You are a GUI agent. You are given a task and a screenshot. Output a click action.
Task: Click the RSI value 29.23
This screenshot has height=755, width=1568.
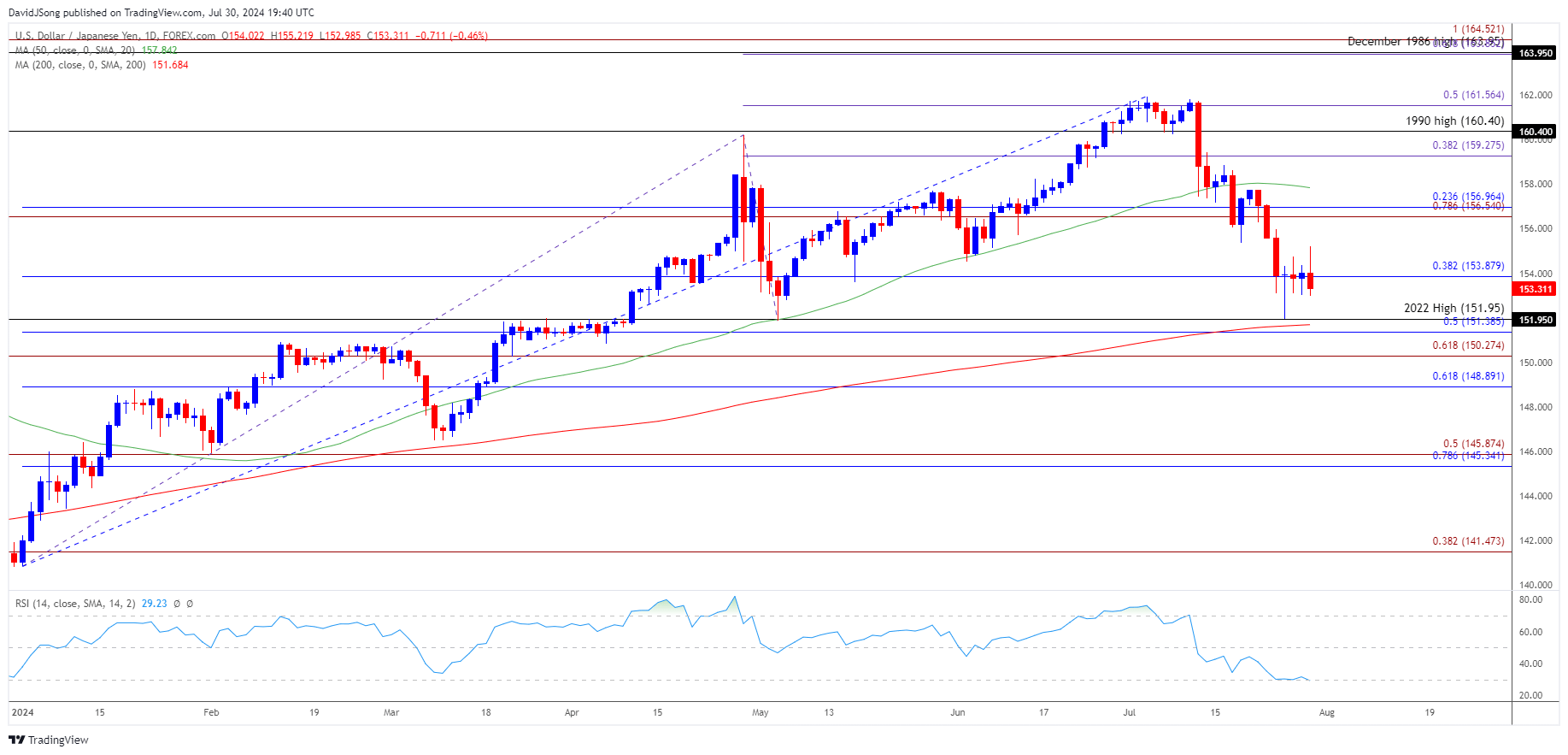tap(154, 604)
